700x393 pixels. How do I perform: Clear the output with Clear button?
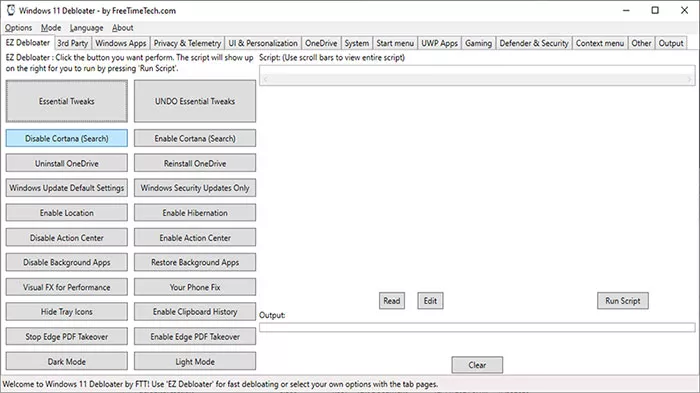477,365
